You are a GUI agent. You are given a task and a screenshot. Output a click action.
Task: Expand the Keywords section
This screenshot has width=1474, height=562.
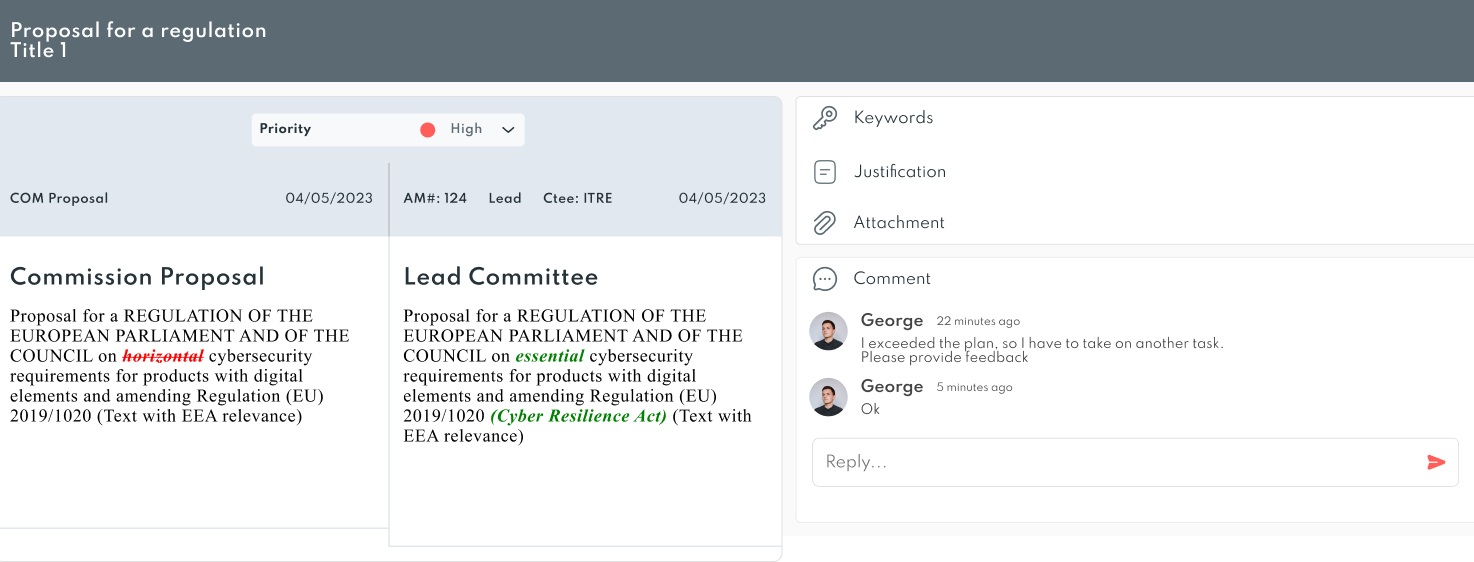coord(1135,118)
